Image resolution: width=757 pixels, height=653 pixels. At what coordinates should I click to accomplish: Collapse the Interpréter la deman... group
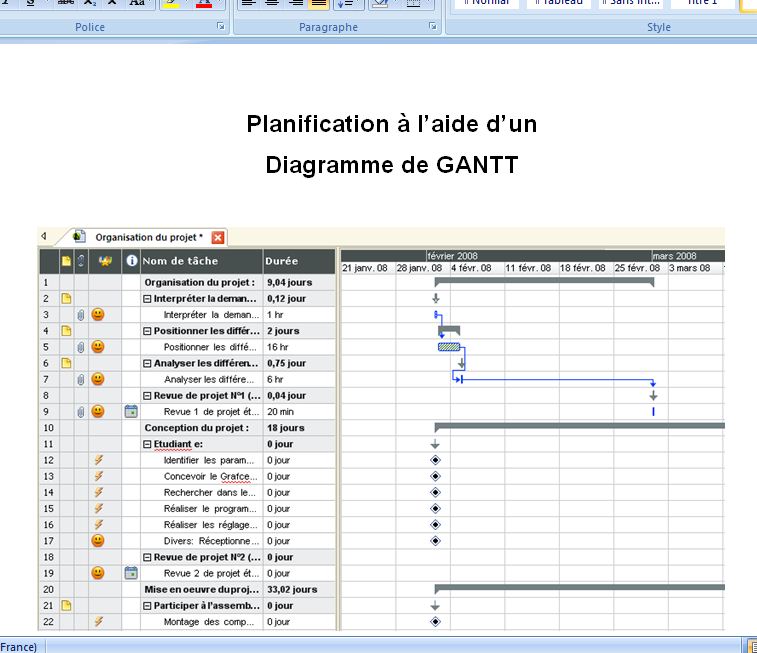tap(147, 299)
